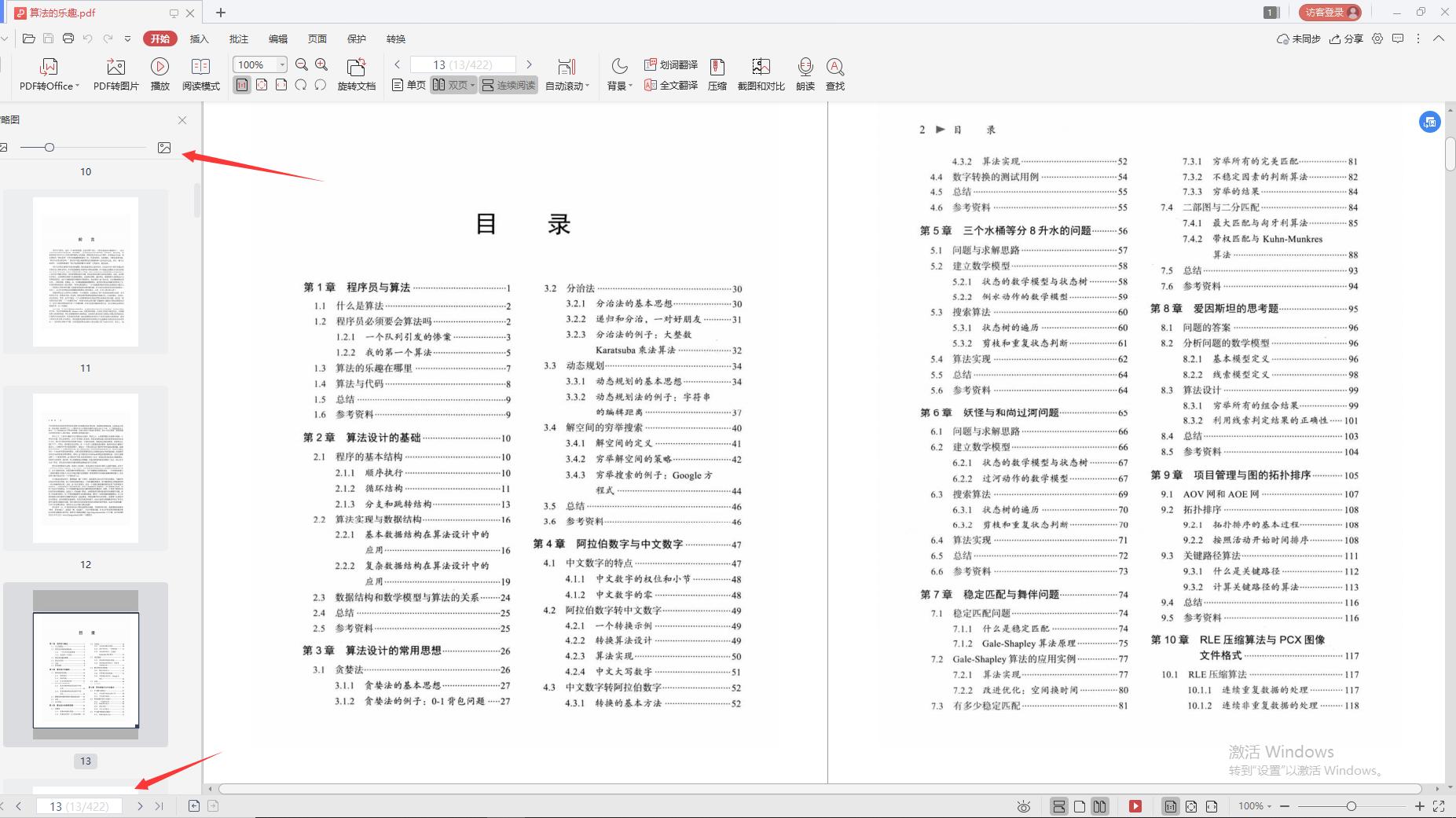Toggle eye-protection mode in status bar
This screenshot has height=818, width=1456.
coord(1024,805)
